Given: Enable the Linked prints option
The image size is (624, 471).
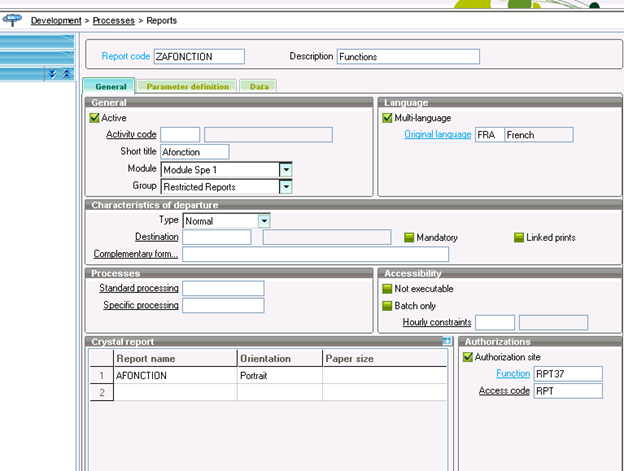Looking at the screenshot, I should [x=518, y=238].
